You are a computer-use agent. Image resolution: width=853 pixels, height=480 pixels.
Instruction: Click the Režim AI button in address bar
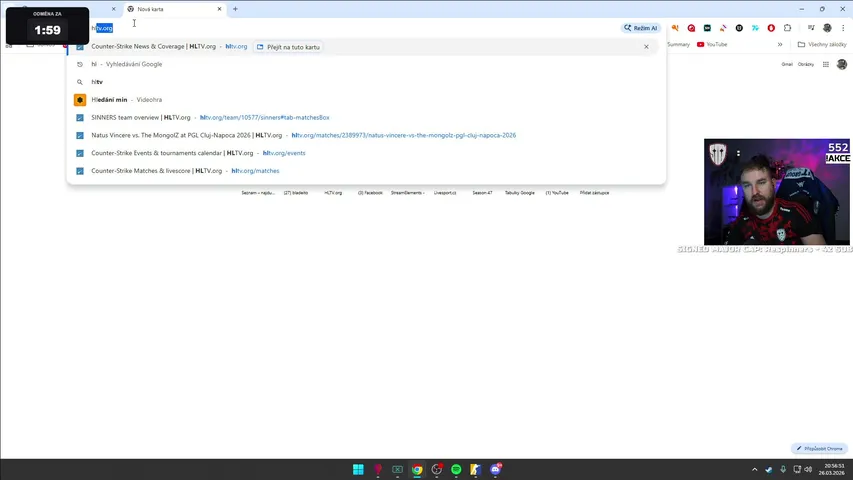click(x=640, y=28)
